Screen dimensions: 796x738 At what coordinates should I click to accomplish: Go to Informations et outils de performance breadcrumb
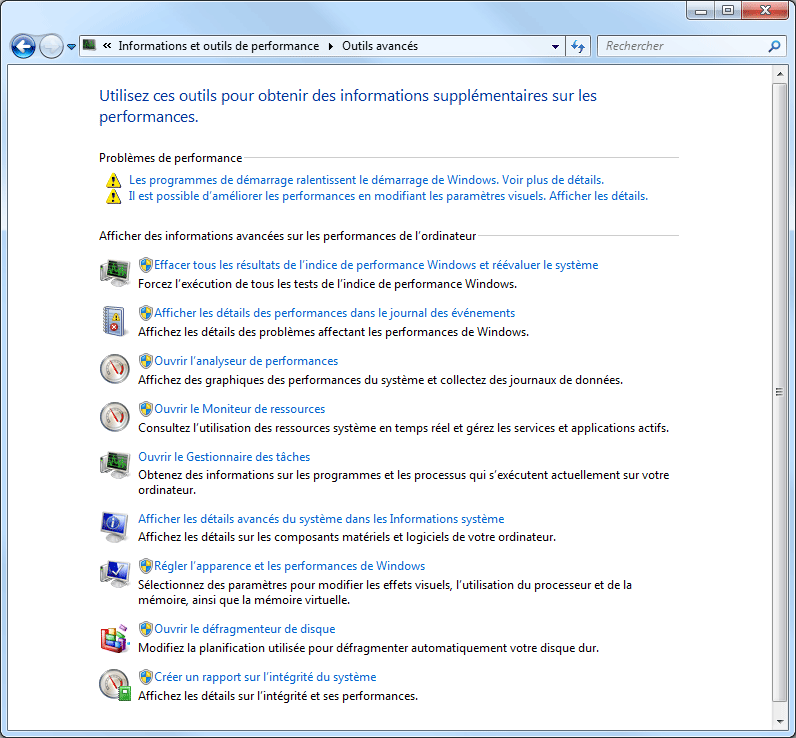219,46
